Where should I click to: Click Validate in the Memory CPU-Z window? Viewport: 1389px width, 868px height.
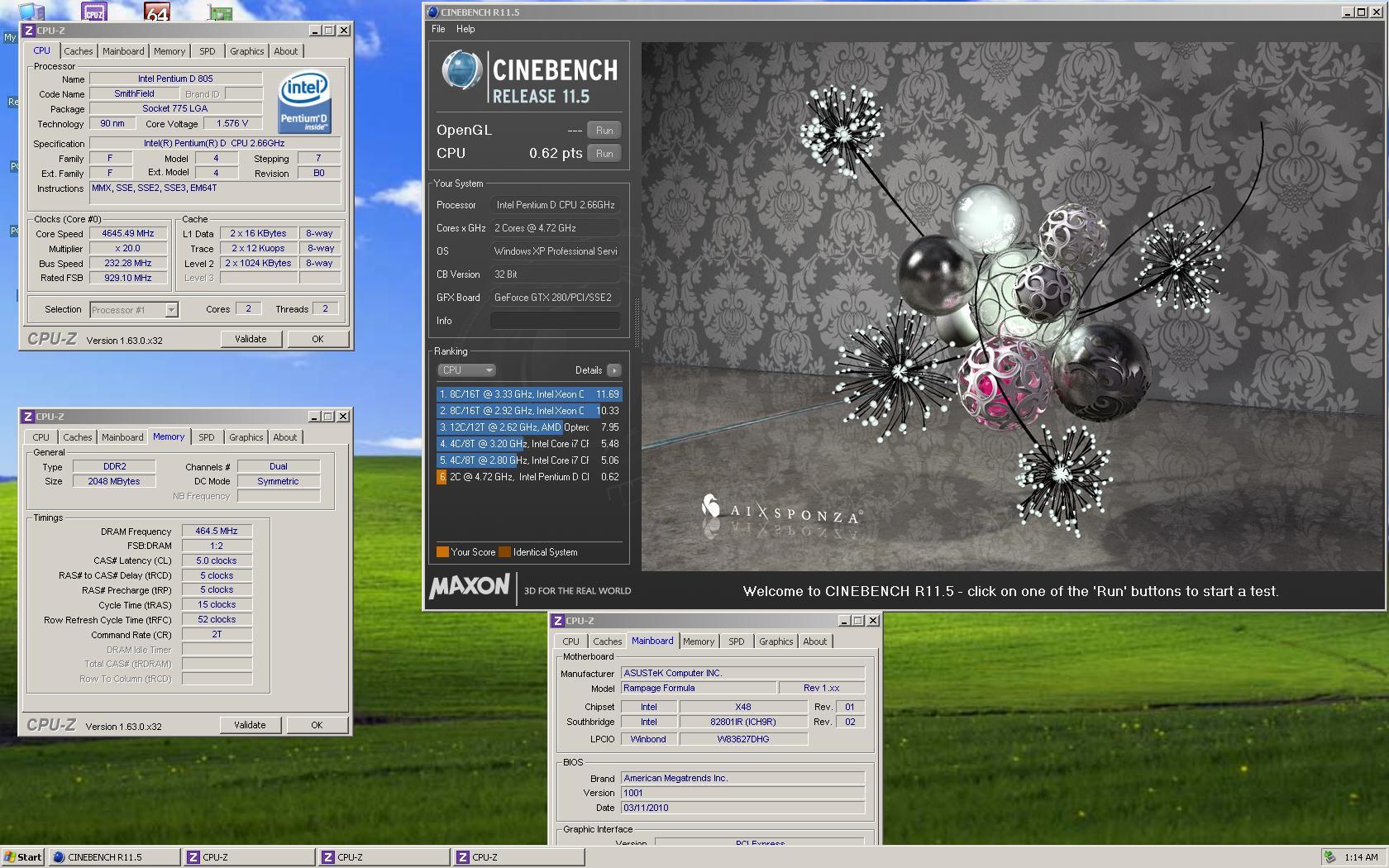[250, 725]
